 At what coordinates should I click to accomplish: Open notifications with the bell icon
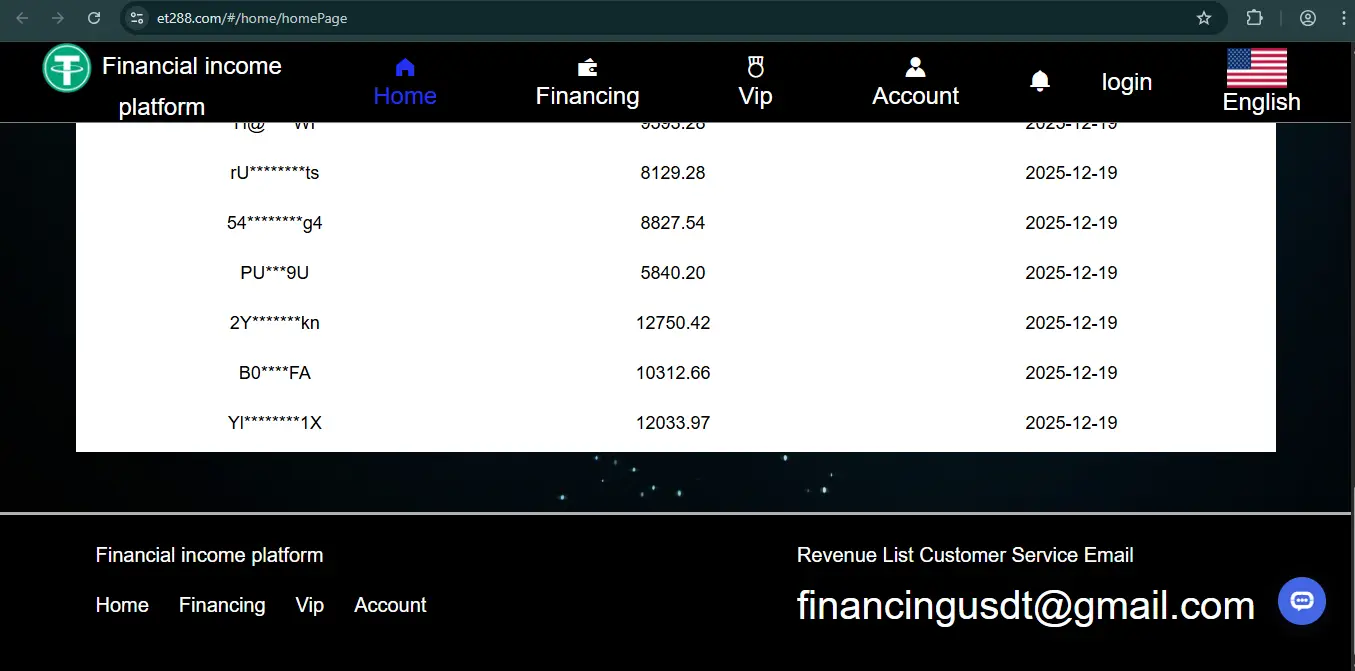click(x=1040, y=81)
